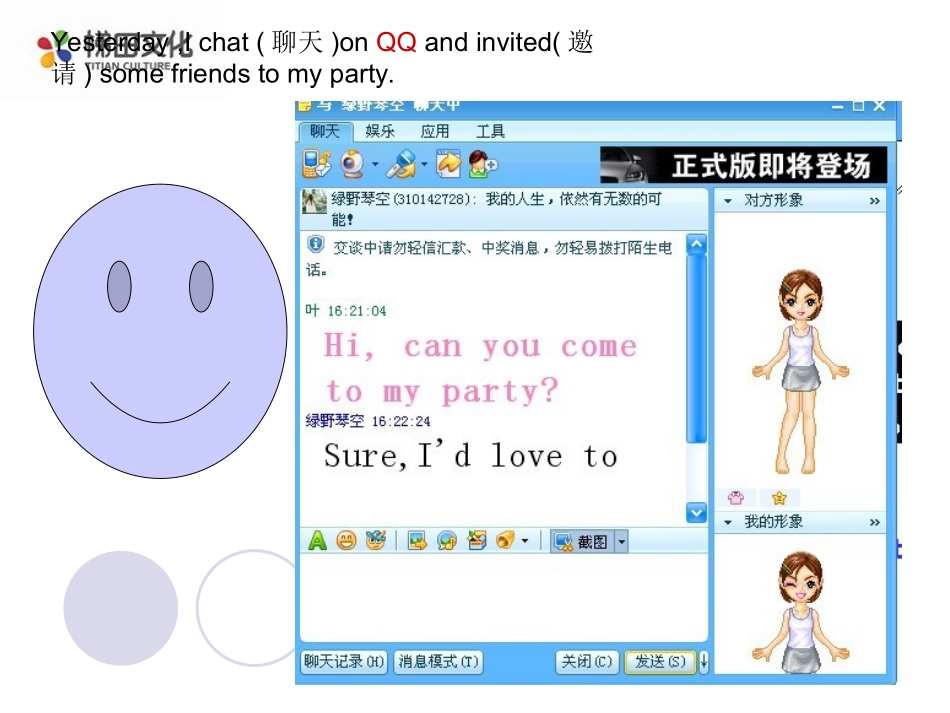Click the » chevron on 我的形象 header
950x713 pixels.
874,522
